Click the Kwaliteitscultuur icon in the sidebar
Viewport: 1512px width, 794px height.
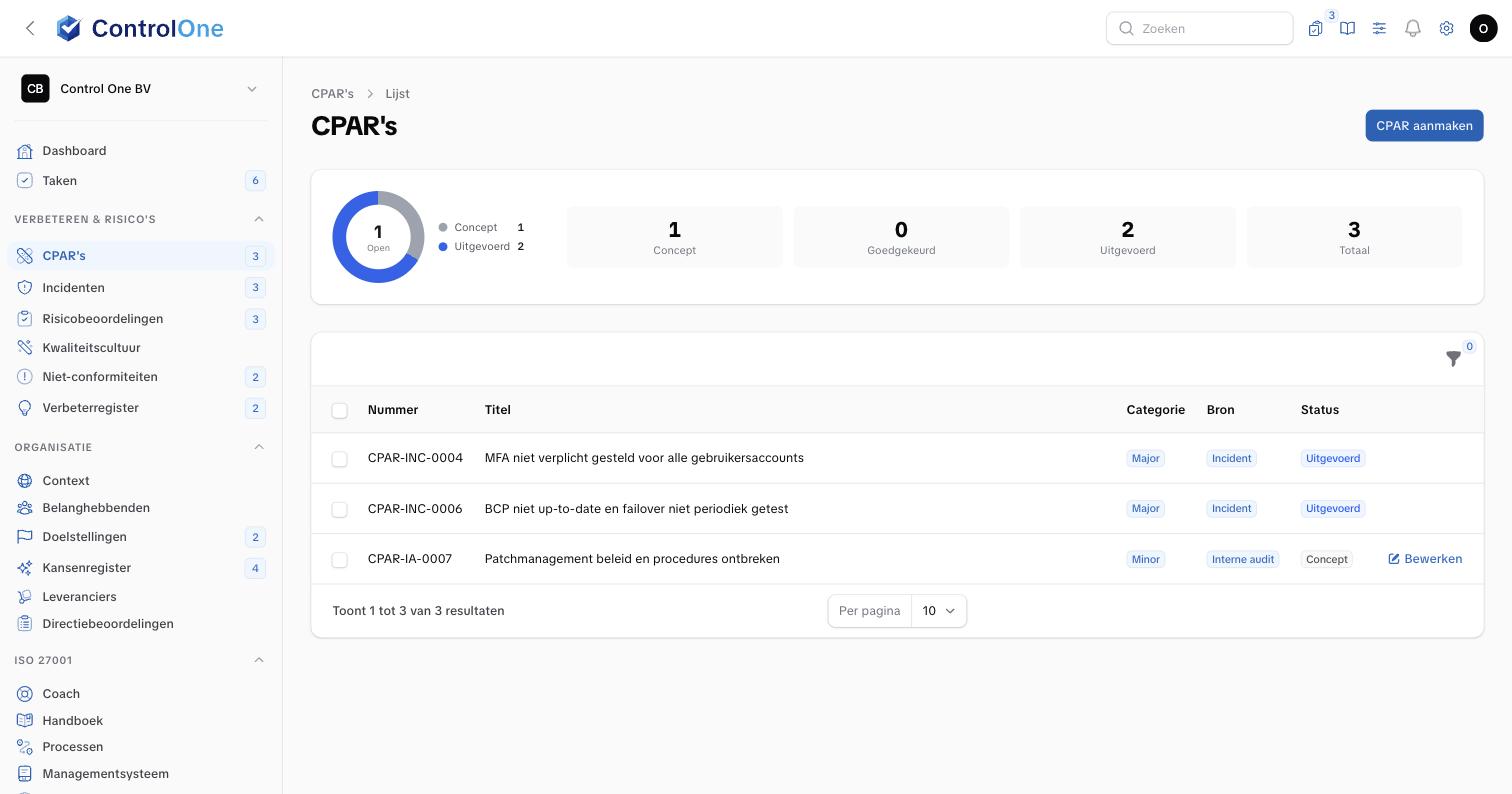pyautogui.click(x=25, y=347)
